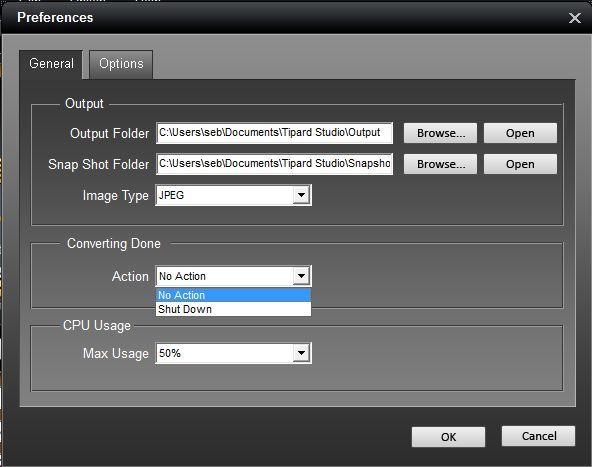The image size is (592, 467).
Task: Browse for the Snap Shot Folder
Action: point(440,164)
